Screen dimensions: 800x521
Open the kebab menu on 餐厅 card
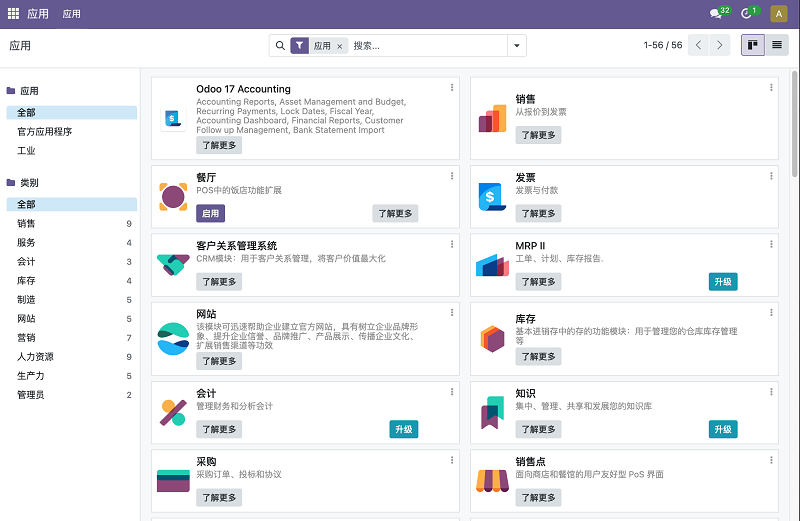452,176
